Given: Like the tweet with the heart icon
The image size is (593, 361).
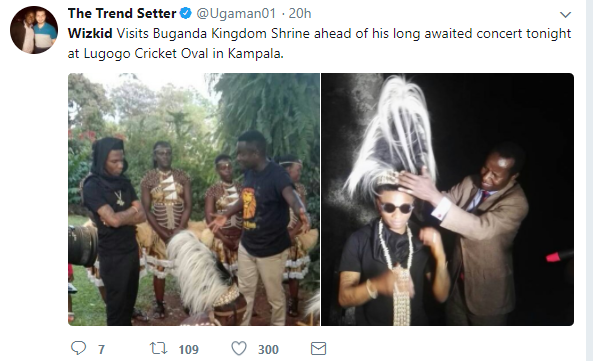Looking at the screenshot, I should [x=239, y=348].
